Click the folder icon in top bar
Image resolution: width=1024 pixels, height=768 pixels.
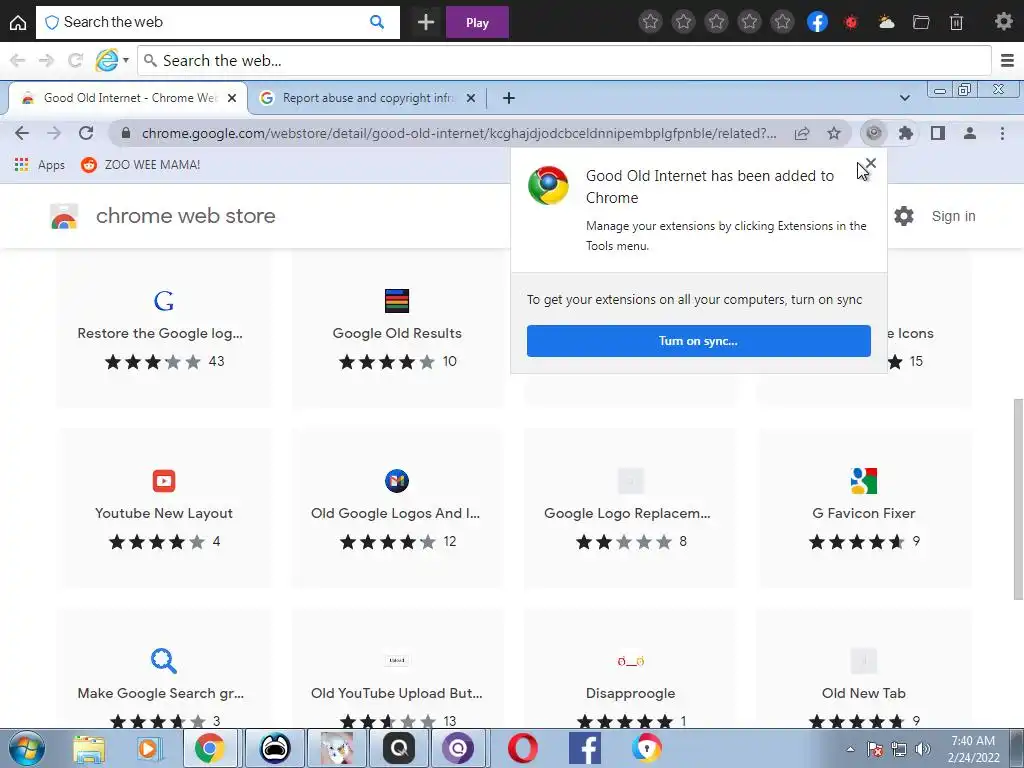click(921, 22)
